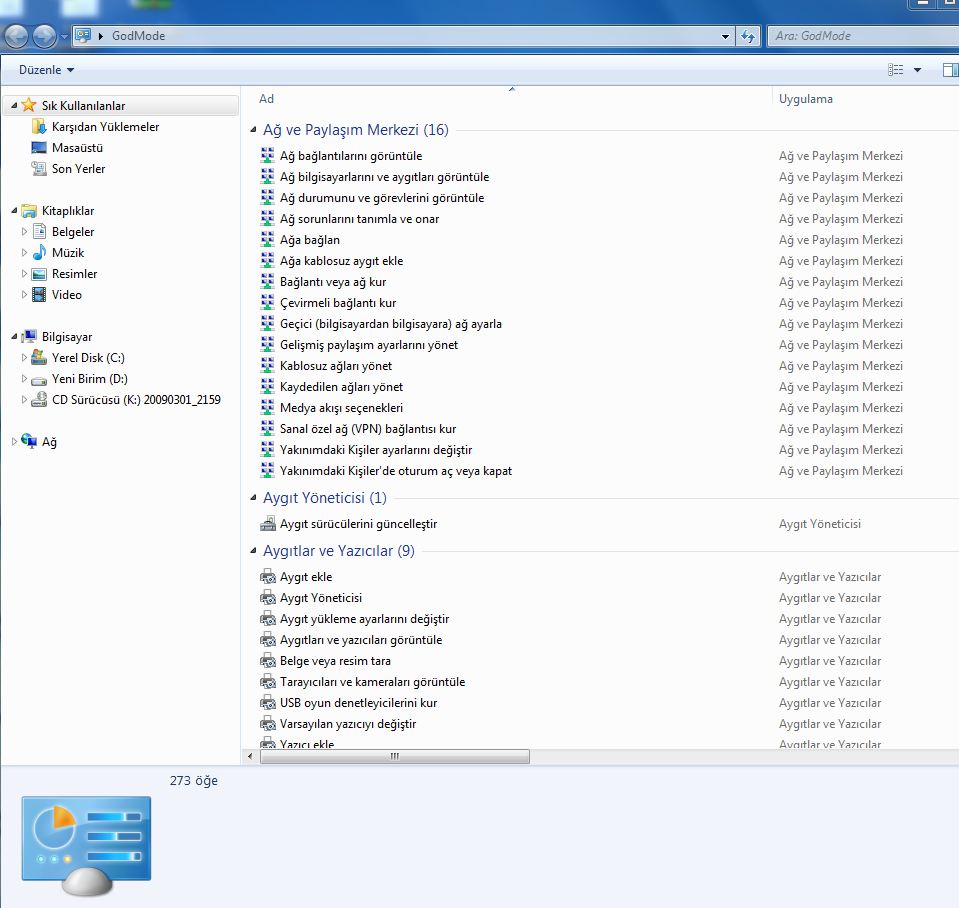Image resolution: width=959 pixels, height=908 pixels.
Task: Click the horizontal scrollbar left arrow
Action: click(x=250, y=756)
